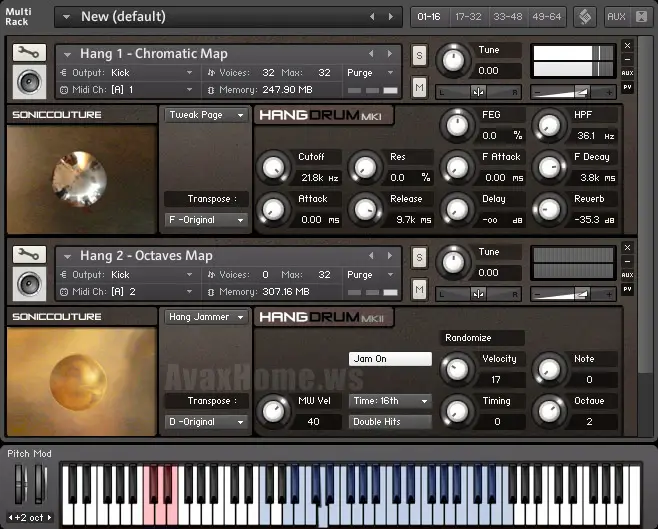Minimize the Hang 1 instrument view

tap(627, 59)
